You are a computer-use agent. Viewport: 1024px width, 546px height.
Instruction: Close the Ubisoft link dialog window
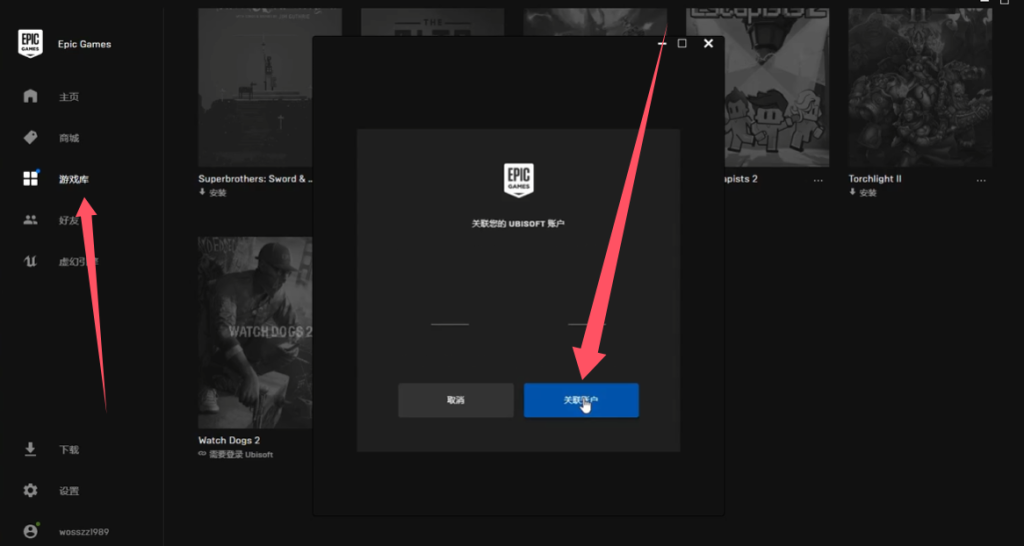pyautogui.click(x=709, y=43)
